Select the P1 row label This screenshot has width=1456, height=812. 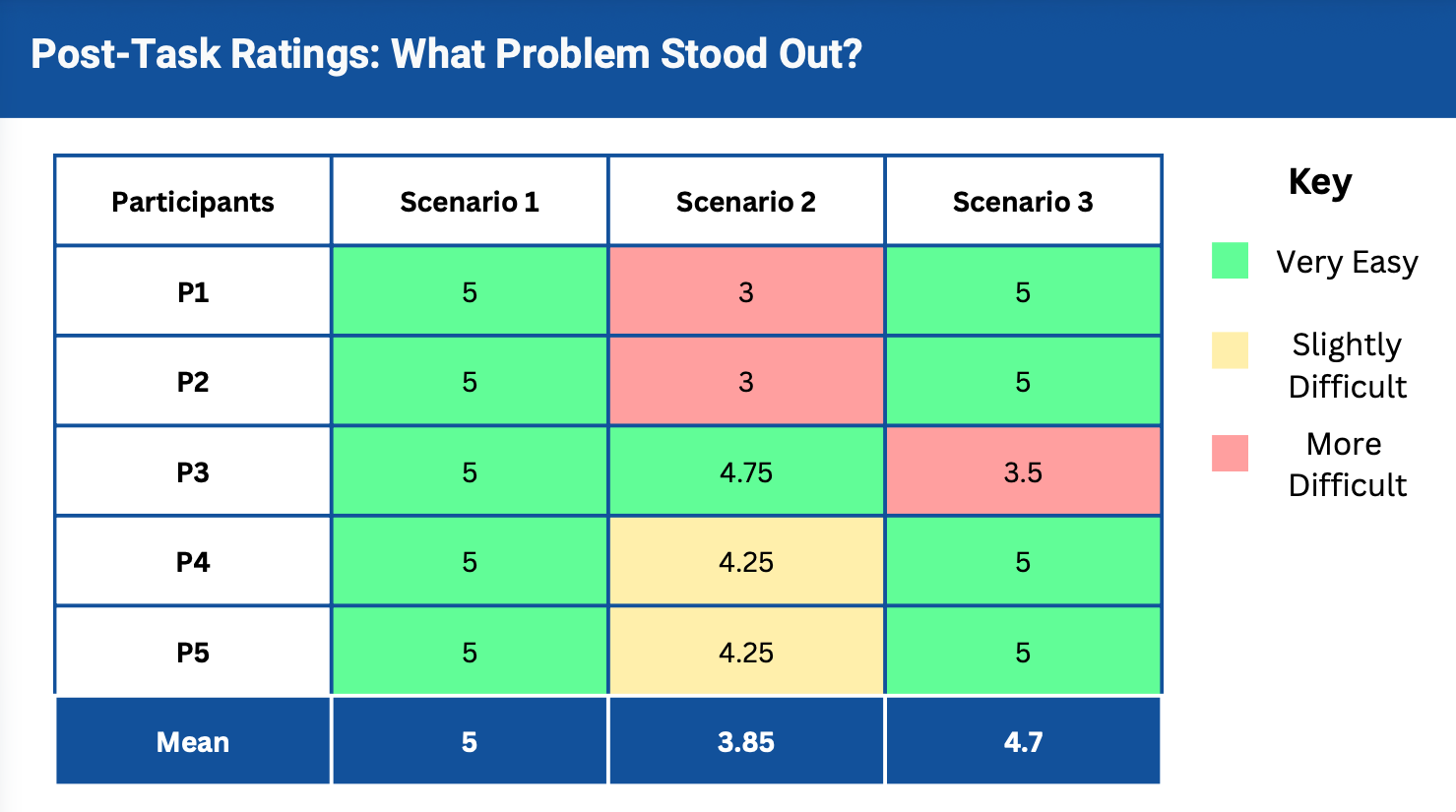coord(193,292)
